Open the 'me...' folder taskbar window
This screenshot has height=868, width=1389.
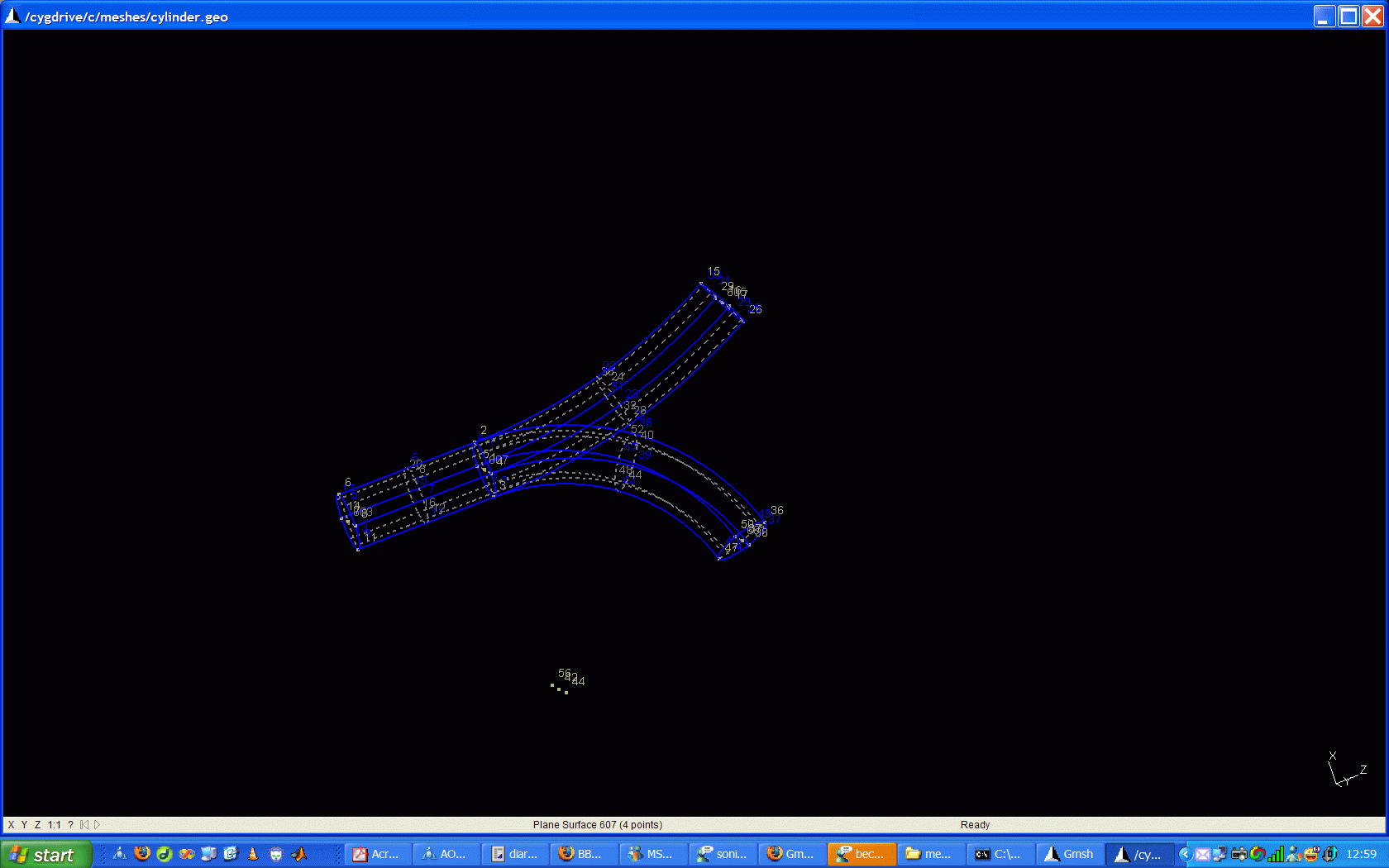pyautogui.click(x=930, y=854)
